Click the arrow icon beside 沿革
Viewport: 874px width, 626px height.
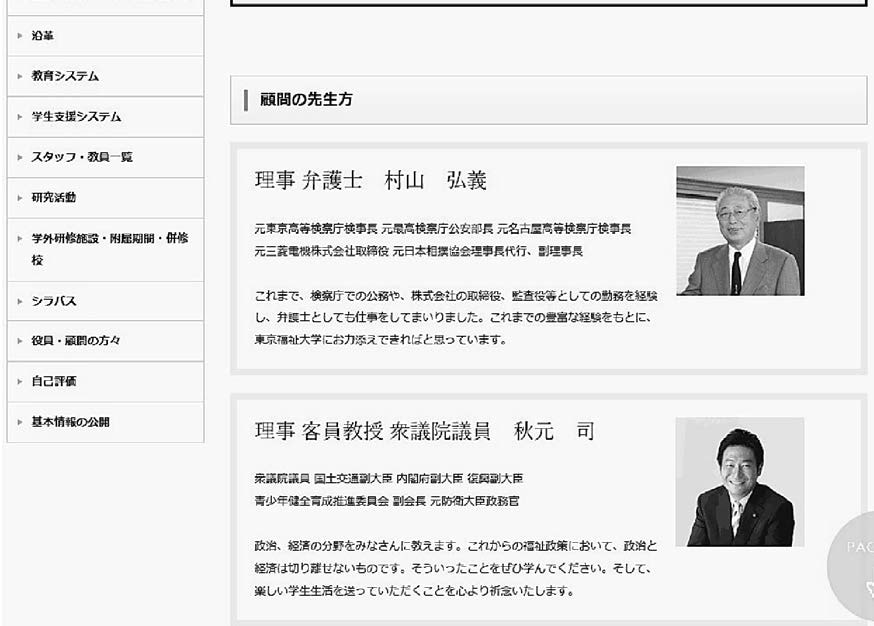(19, 36)
